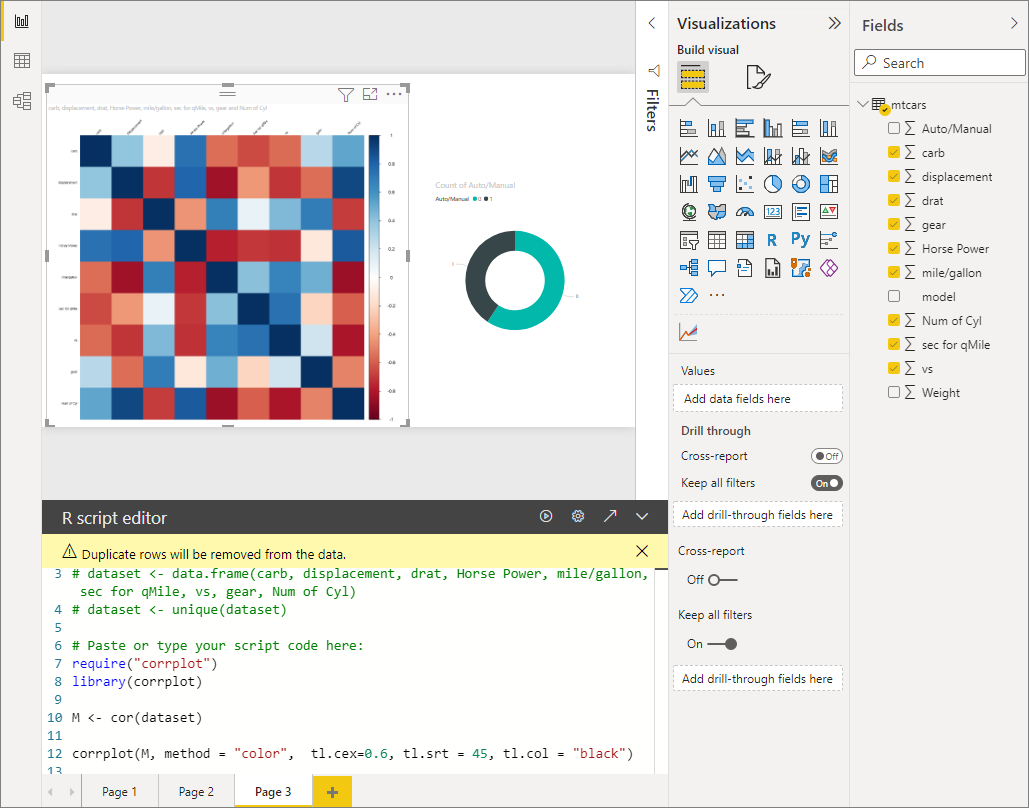Switch to Page 1 tab

coord(120,792)
